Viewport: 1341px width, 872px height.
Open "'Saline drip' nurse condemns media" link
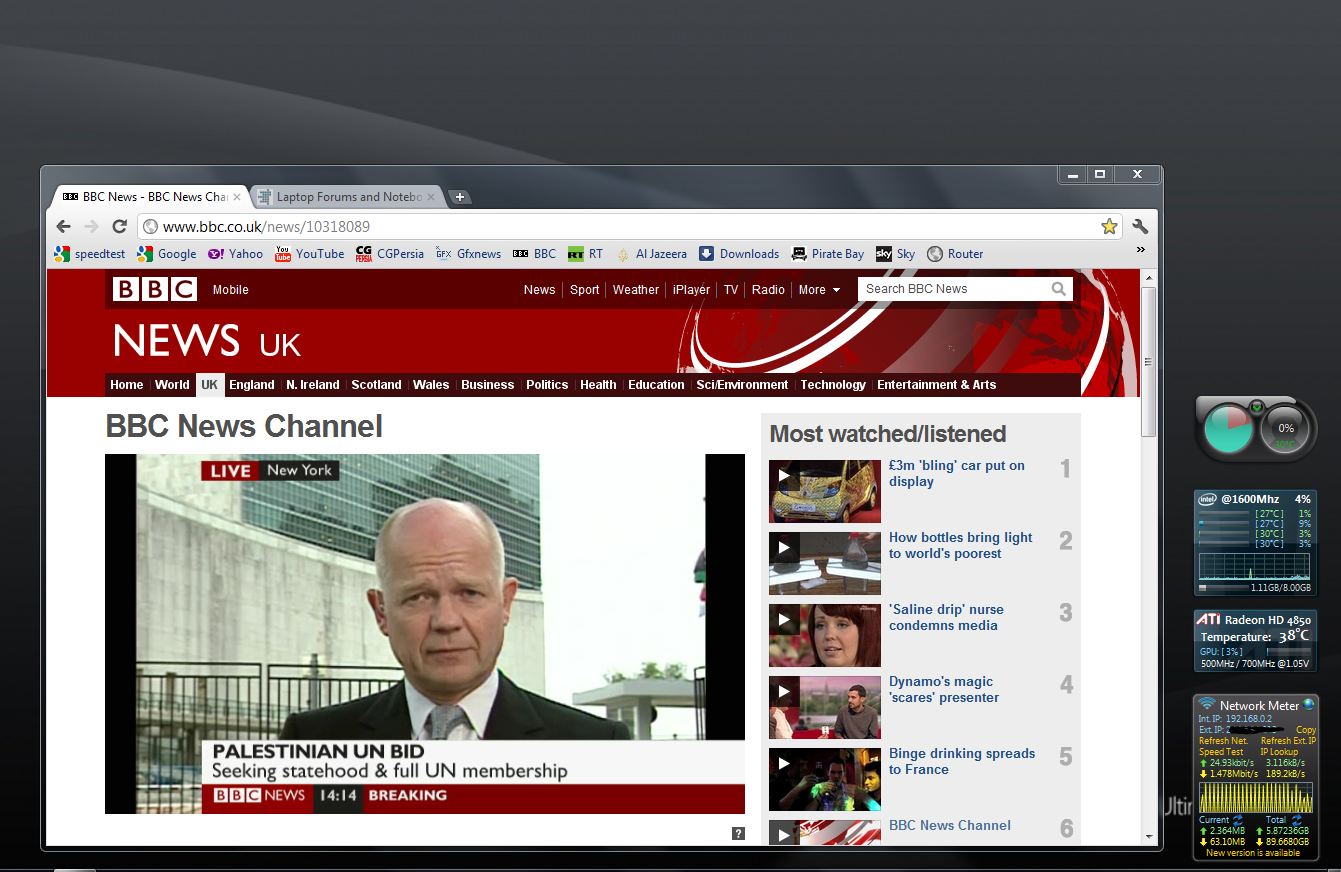946,617
